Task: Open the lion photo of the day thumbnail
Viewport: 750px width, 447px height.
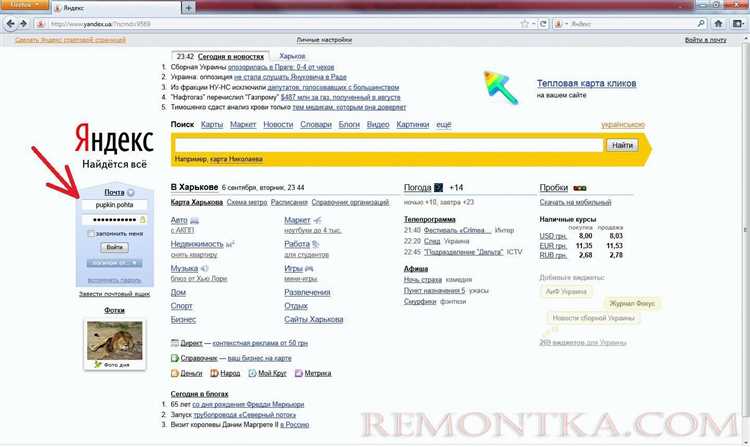Action: 115,340
